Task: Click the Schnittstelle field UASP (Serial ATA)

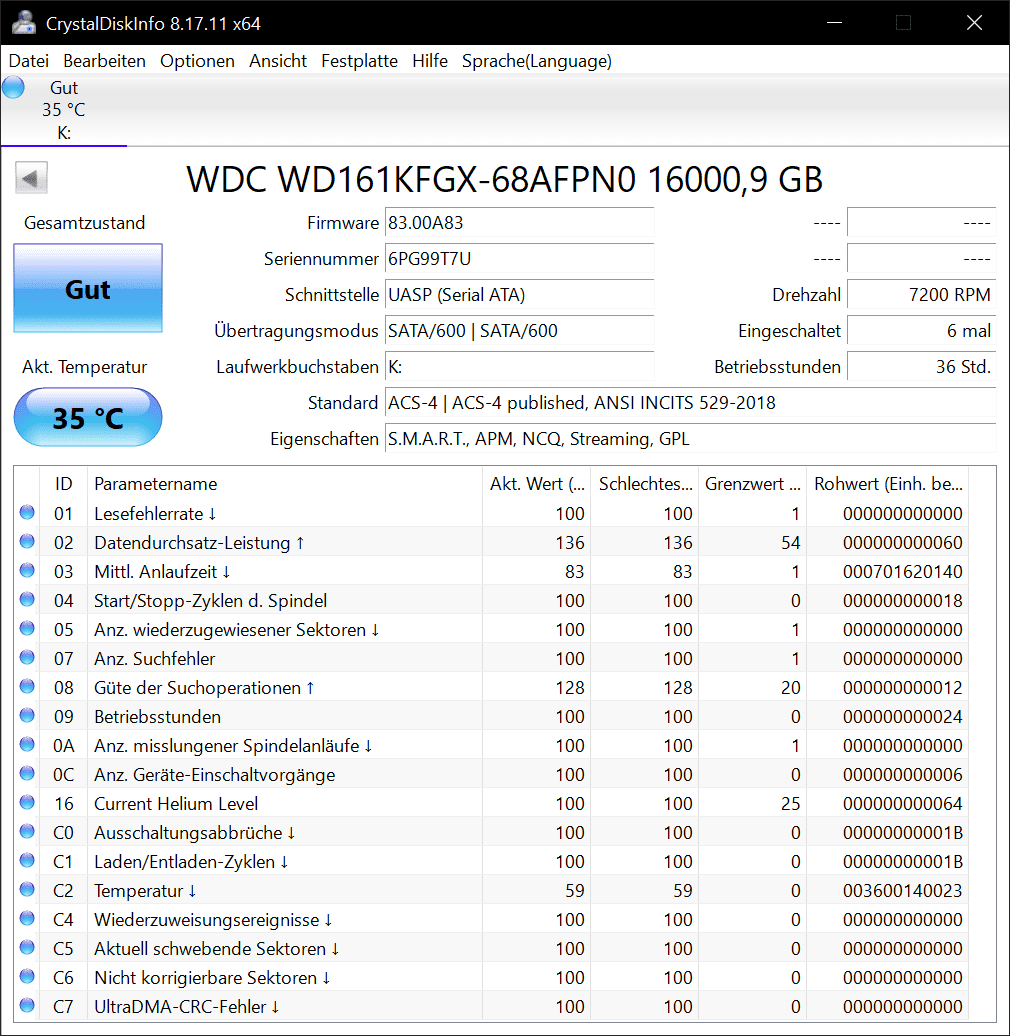Action: click(x=519, y=295)
